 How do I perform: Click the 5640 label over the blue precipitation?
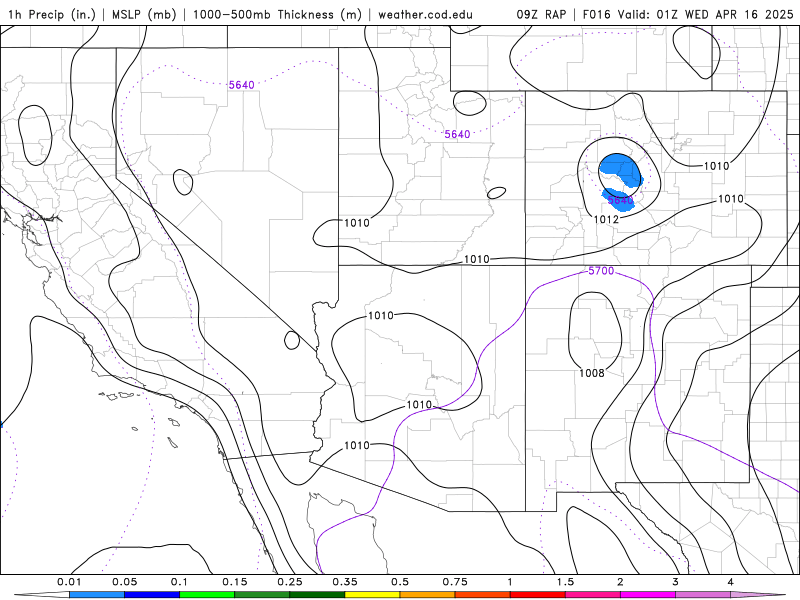pos(620,199)
